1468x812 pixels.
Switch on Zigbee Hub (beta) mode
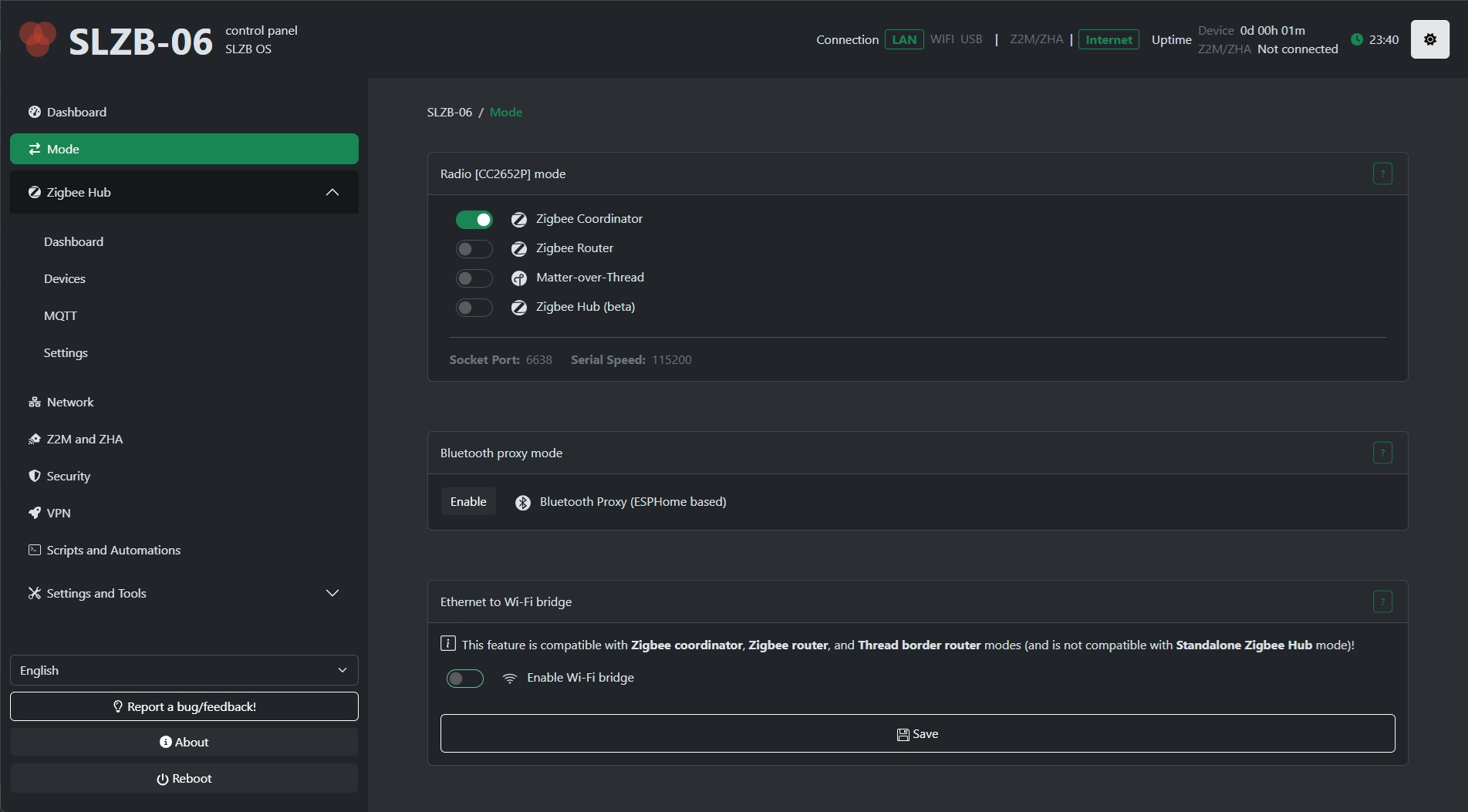(x=474, y=308)
